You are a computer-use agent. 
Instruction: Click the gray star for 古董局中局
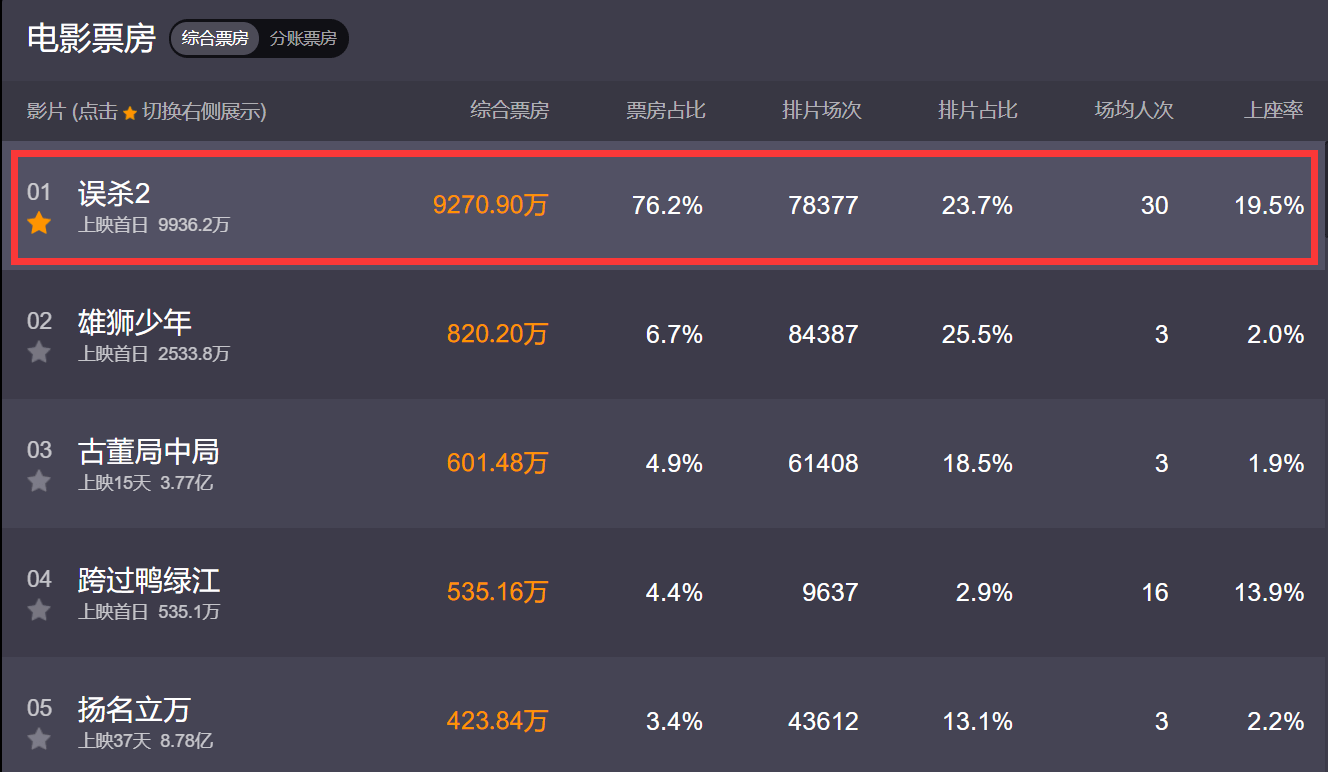pyautogui.click(x=39, y=481)
